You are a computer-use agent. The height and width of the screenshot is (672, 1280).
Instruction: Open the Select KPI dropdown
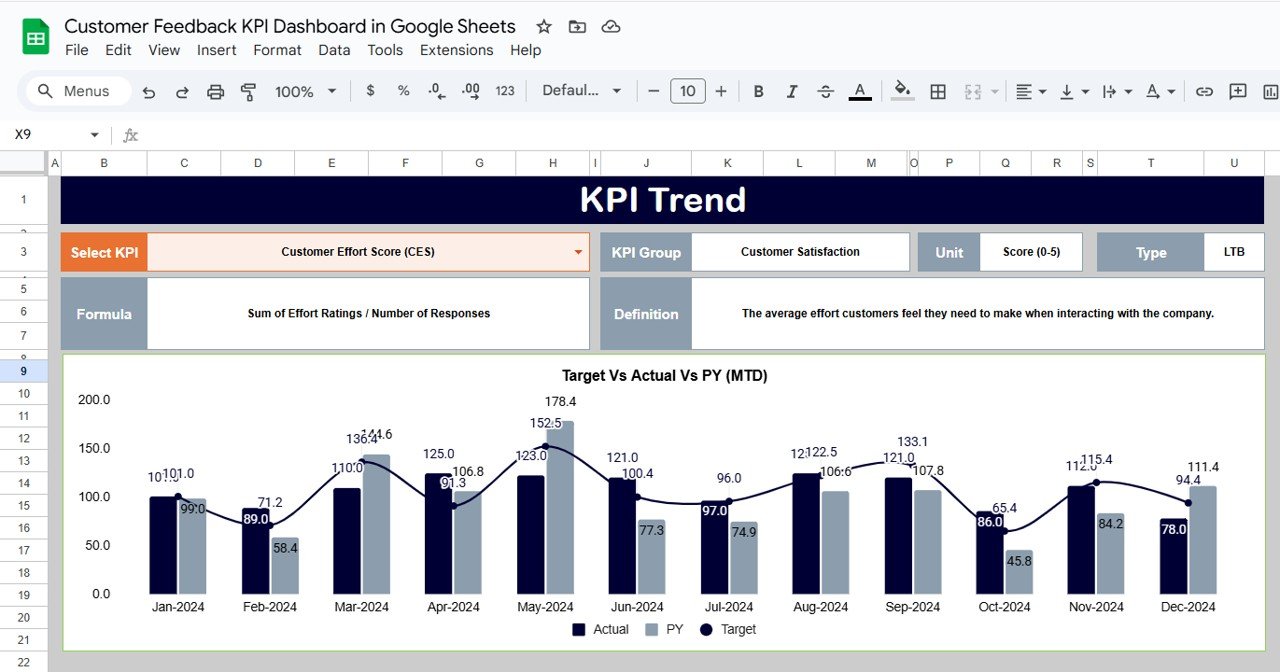click(x=578, y=252)
